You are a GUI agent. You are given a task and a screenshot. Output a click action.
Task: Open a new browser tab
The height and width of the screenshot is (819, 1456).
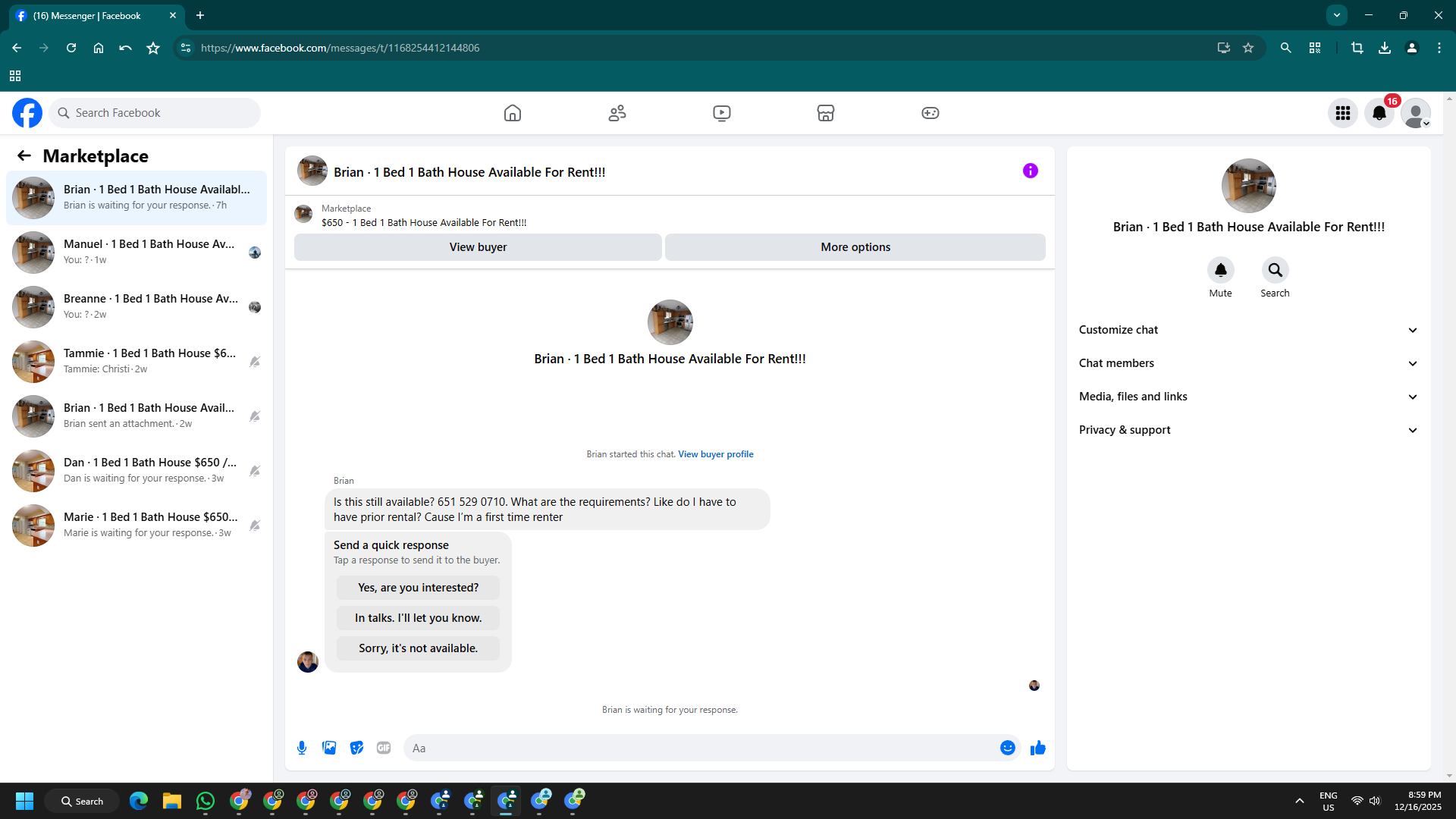coord(200,15)
